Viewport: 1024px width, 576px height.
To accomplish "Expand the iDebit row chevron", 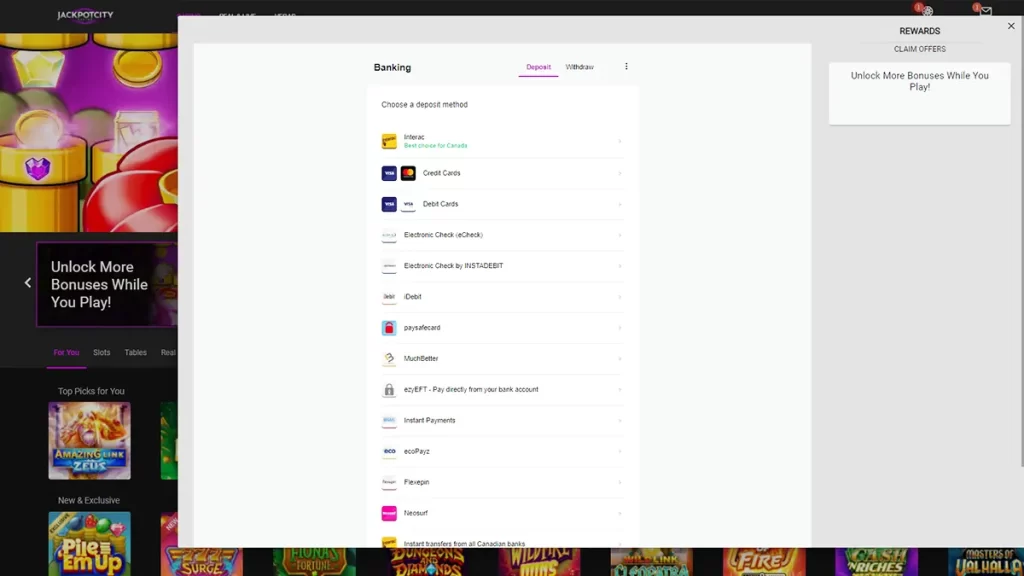I will coord(620,296).
